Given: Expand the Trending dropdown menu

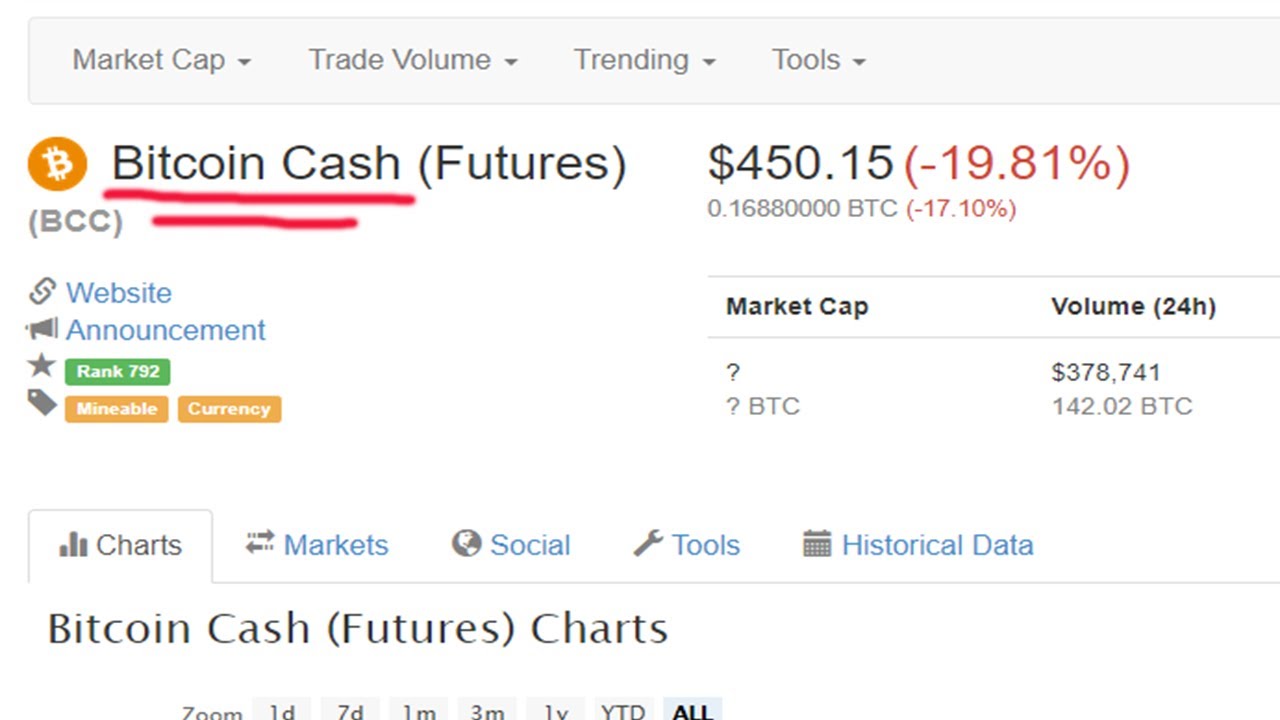Looking at the screenshot, I should 644,60.
